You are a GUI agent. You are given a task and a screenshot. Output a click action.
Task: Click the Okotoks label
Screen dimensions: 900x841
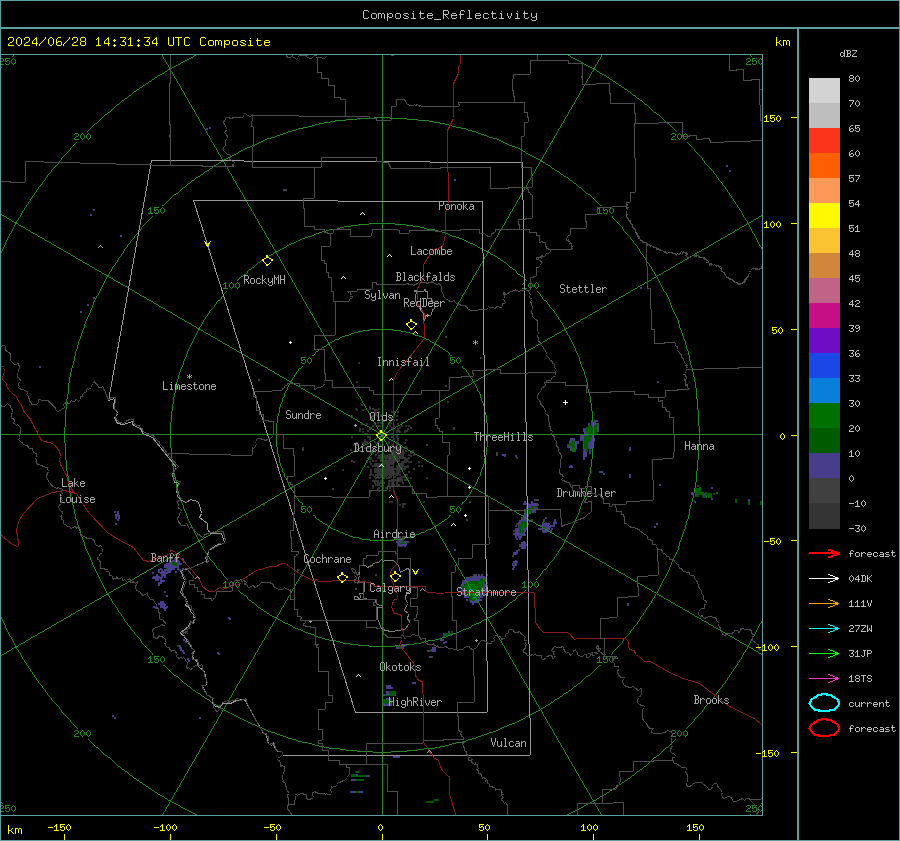(x=400, y=667)
